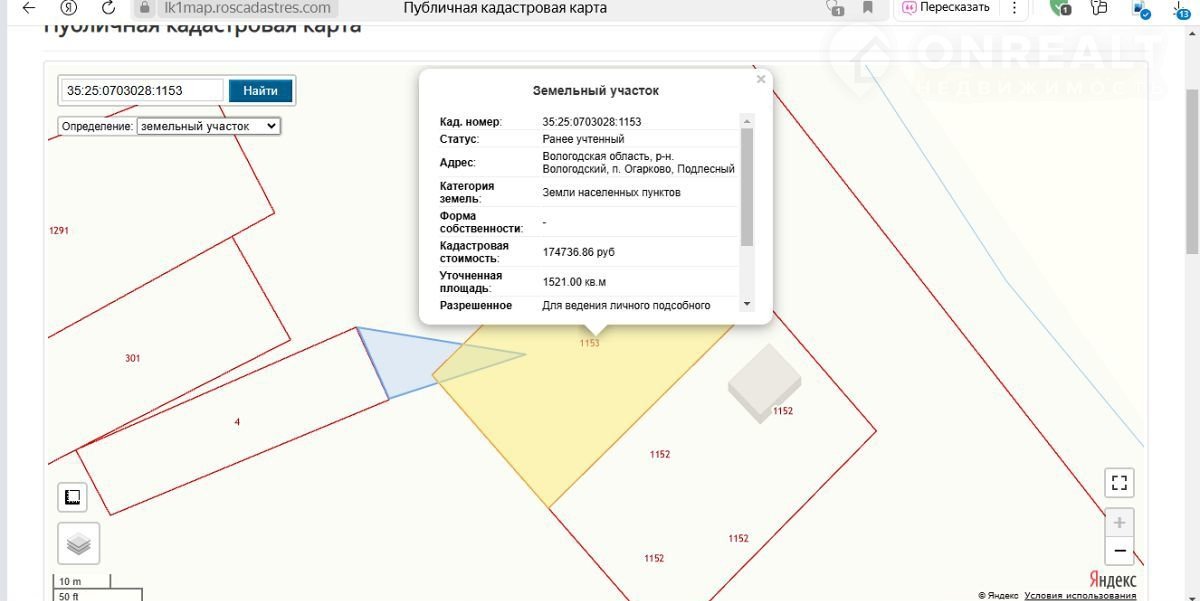Click the gray building on parcel 1152
This screenshot has height=601, width=1200.
click(x=764, y=383)
